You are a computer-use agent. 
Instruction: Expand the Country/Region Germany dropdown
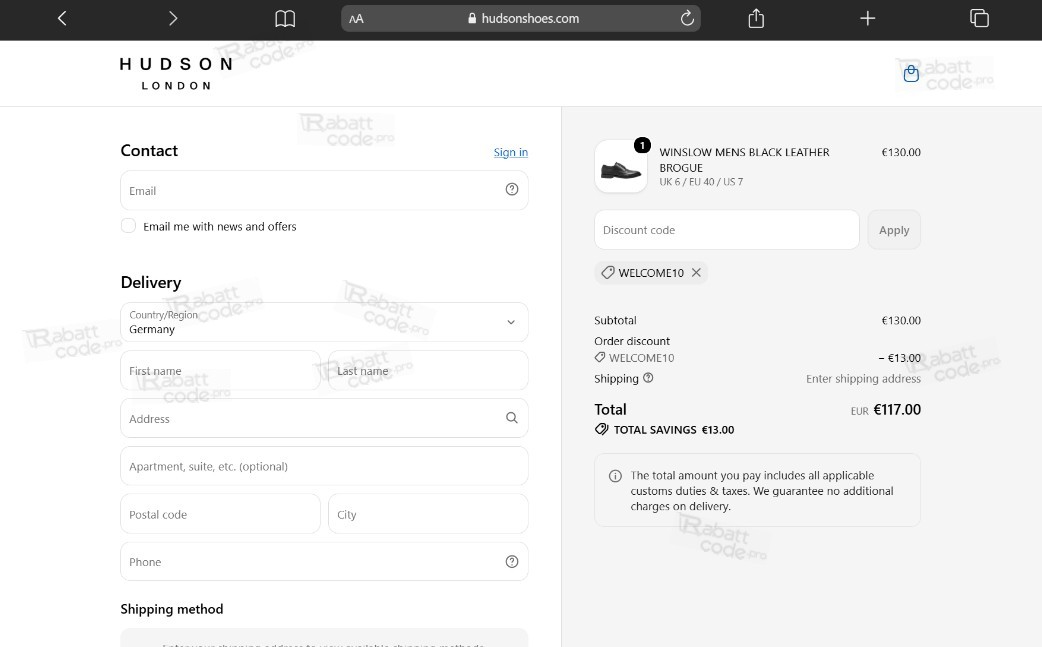pyautogui.click(x=324, y=322)
